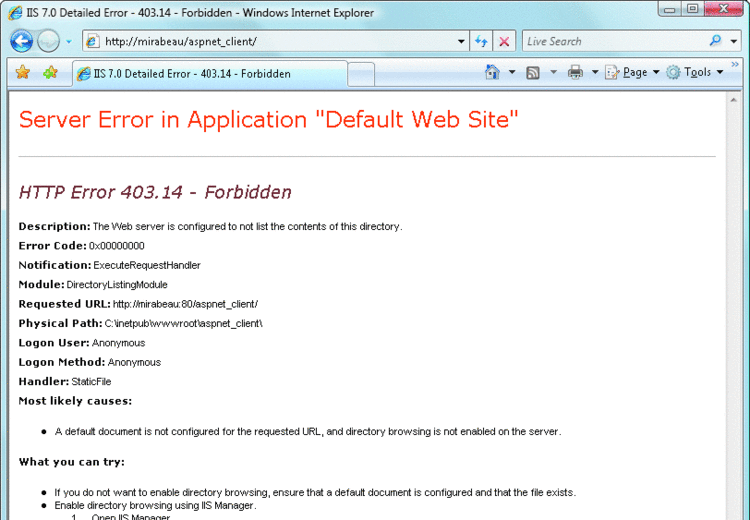Click the Logon Method 'Anonymous' value
The height and width of the screenshot is (520, 750).
(x=134, y=363)
